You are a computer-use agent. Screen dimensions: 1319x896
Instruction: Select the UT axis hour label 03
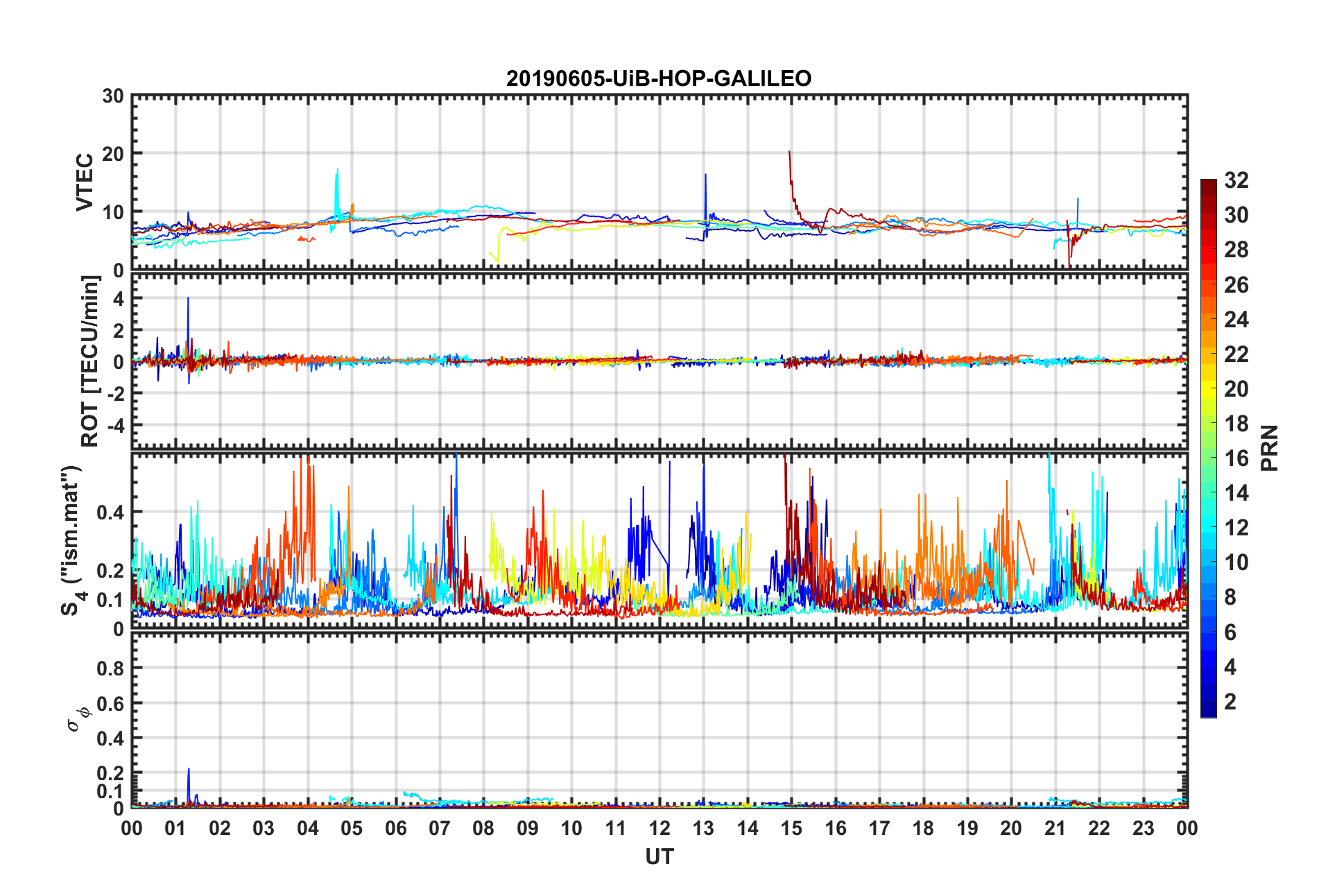(264, 828)
